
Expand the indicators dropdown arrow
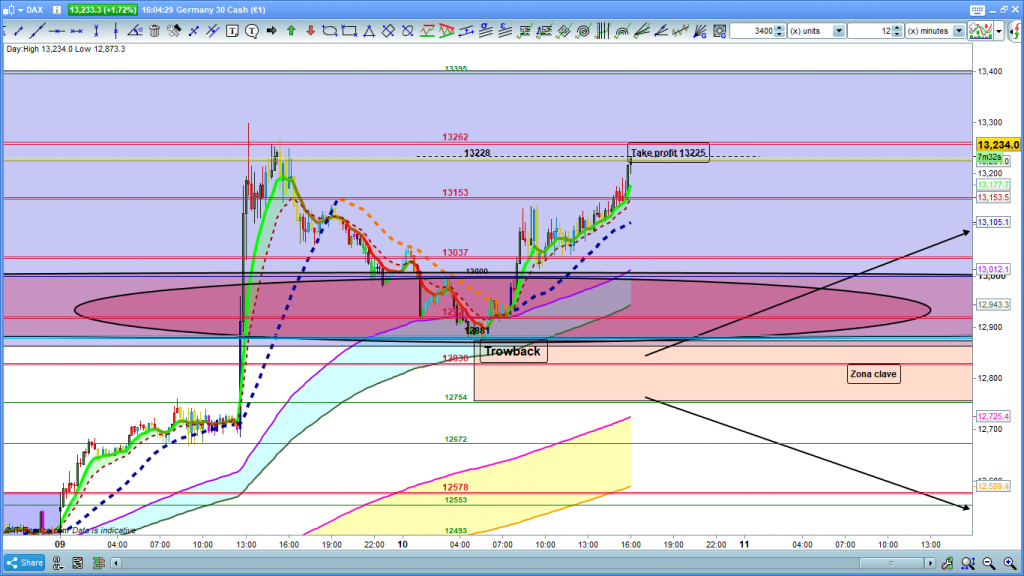tap(999, 31)
